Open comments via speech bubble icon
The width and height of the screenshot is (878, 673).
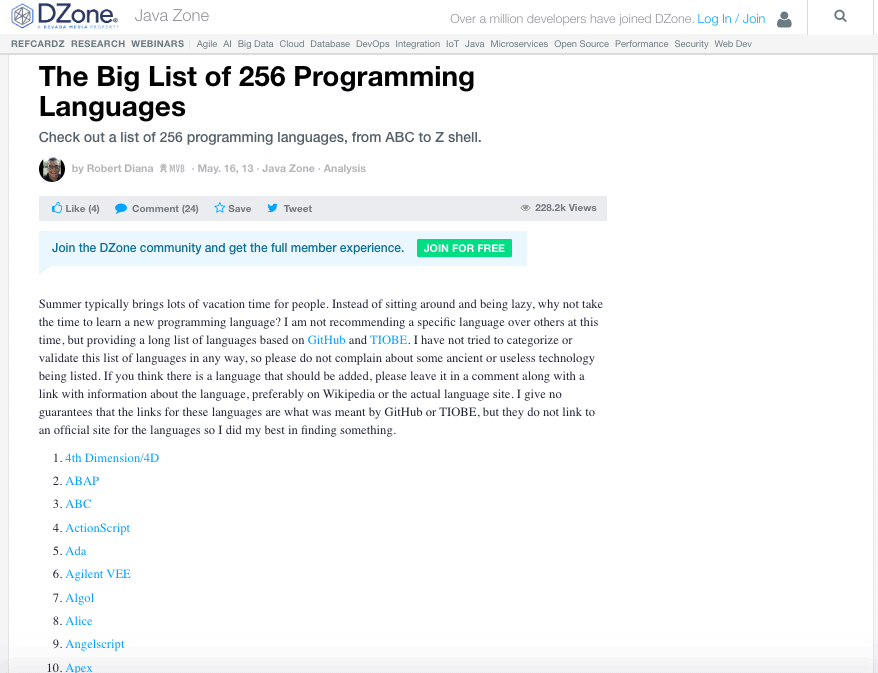[x=121, y=208]
